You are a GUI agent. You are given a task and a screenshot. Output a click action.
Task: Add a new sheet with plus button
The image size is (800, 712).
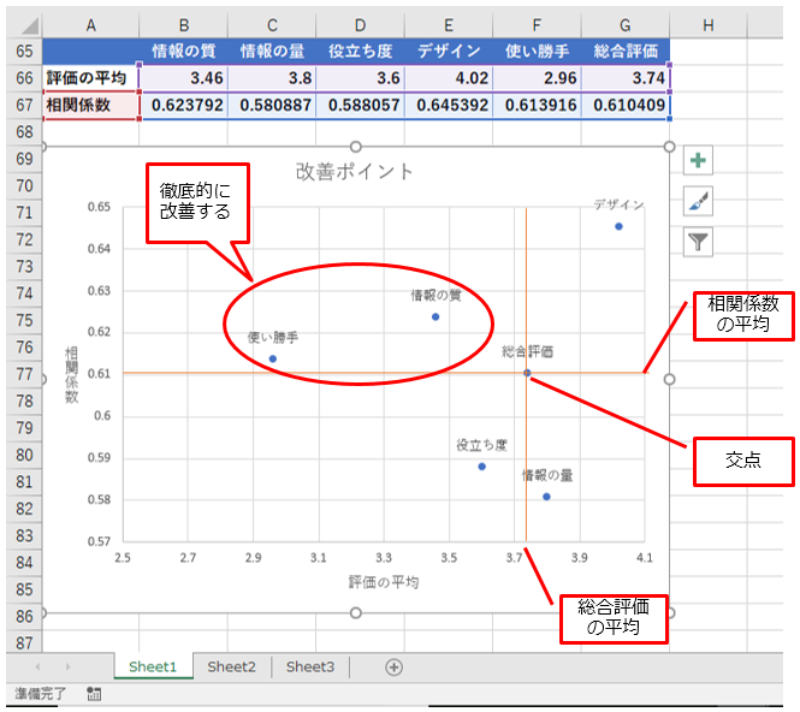394,667
